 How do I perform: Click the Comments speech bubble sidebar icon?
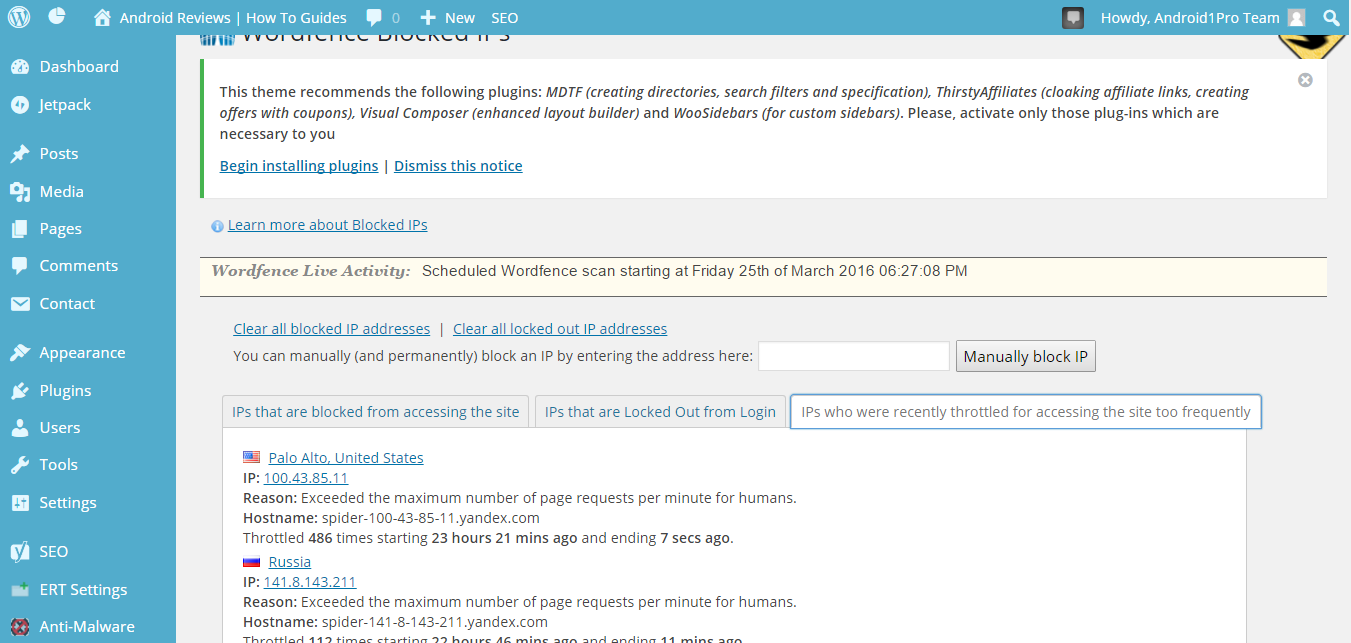click(x=20, y=266)
